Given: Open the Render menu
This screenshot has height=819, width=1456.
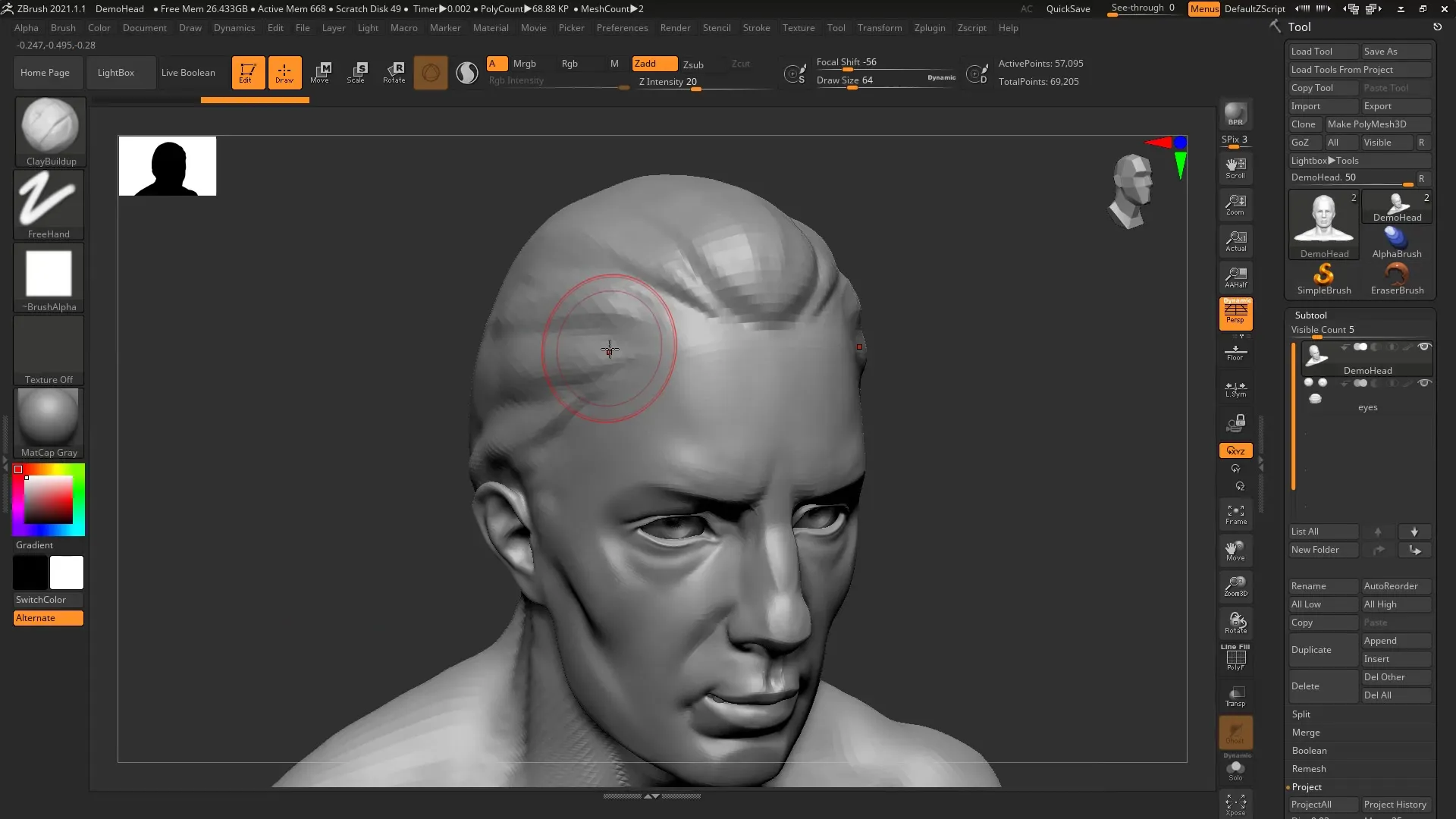Looking at the screenshot, I should [x=675, y=27].
